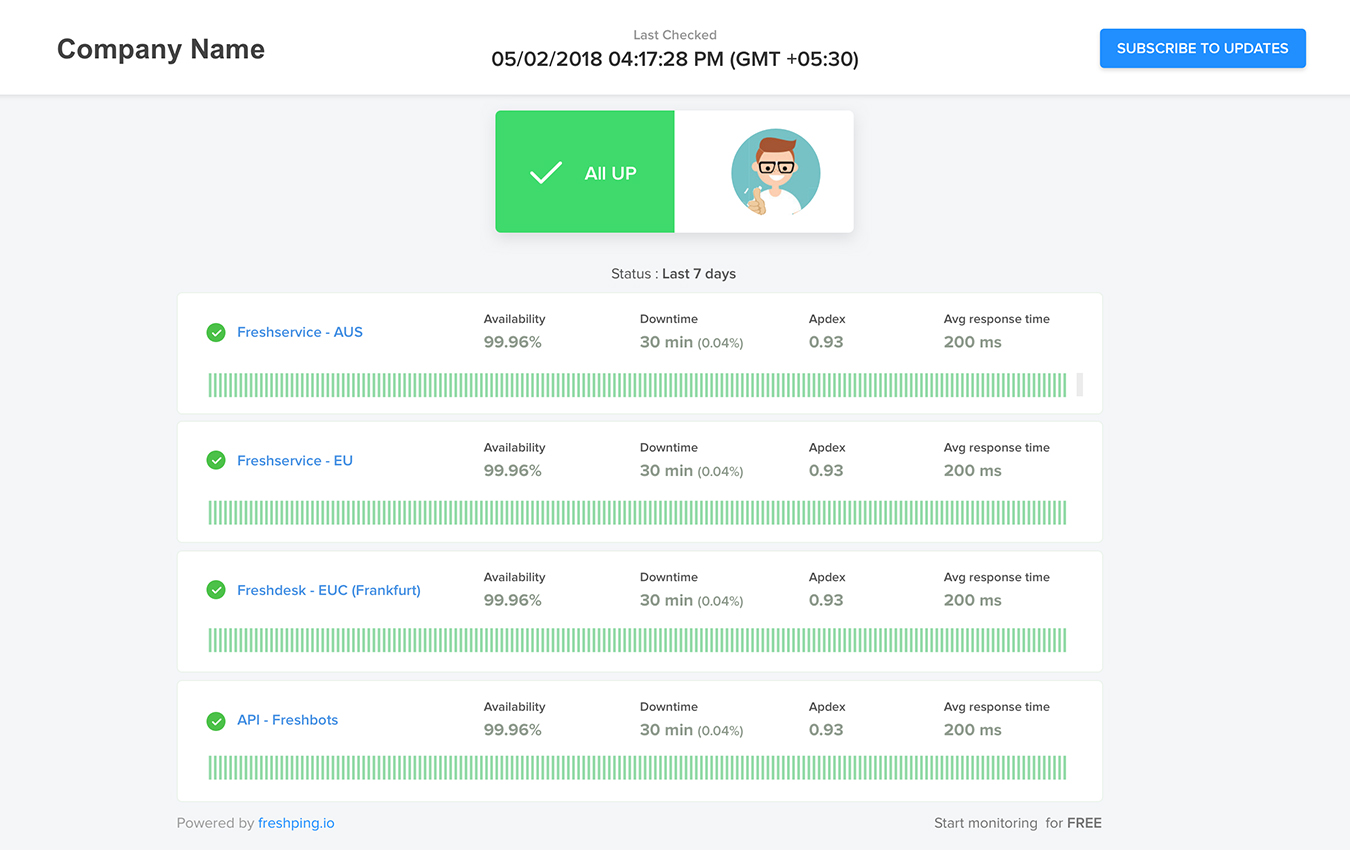Screen dimensions: 1350x850
Task: Click the 0.93 Apdex value for Freshservice - AUS
Action: (826, 342)
